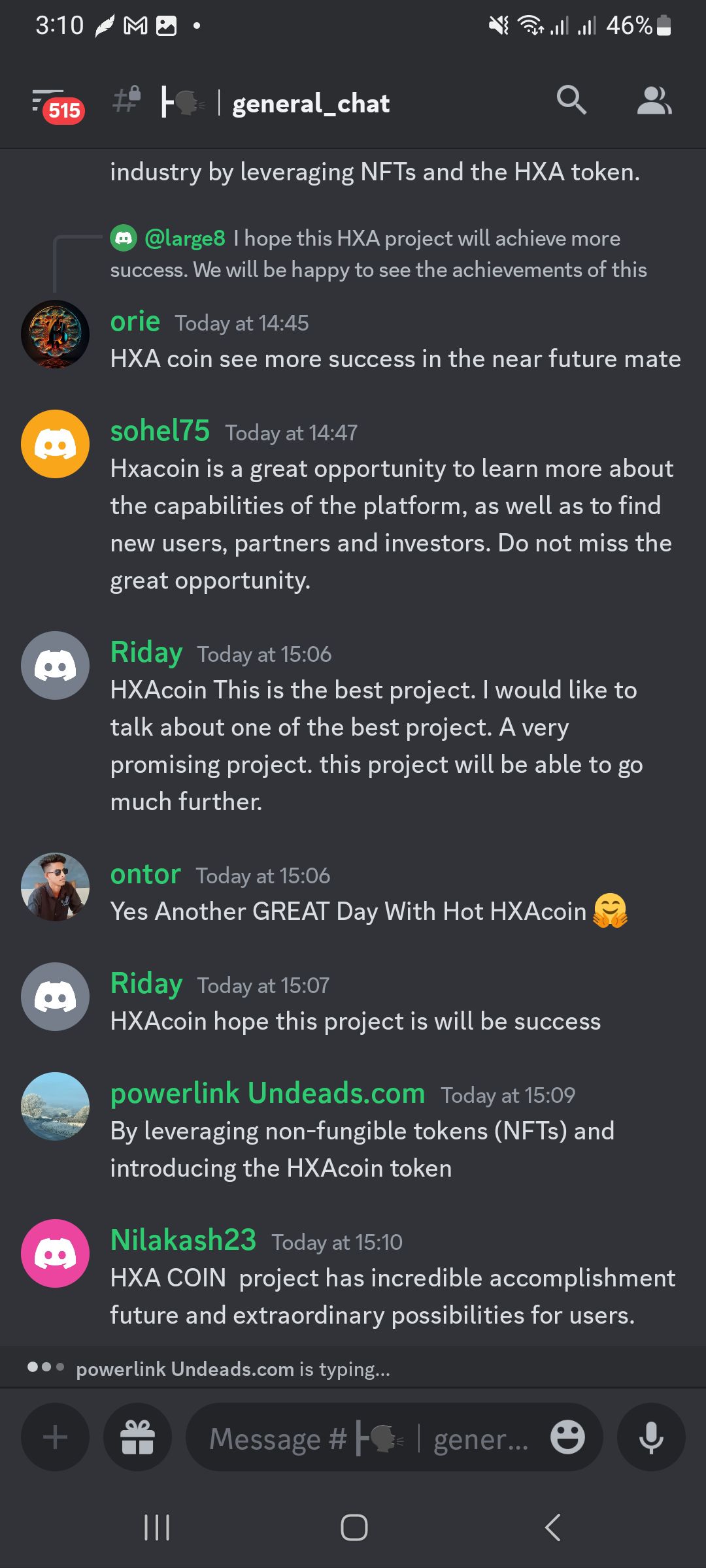Tap the microphone voice message button
706x1568 pixels.
pos(651,1437)
